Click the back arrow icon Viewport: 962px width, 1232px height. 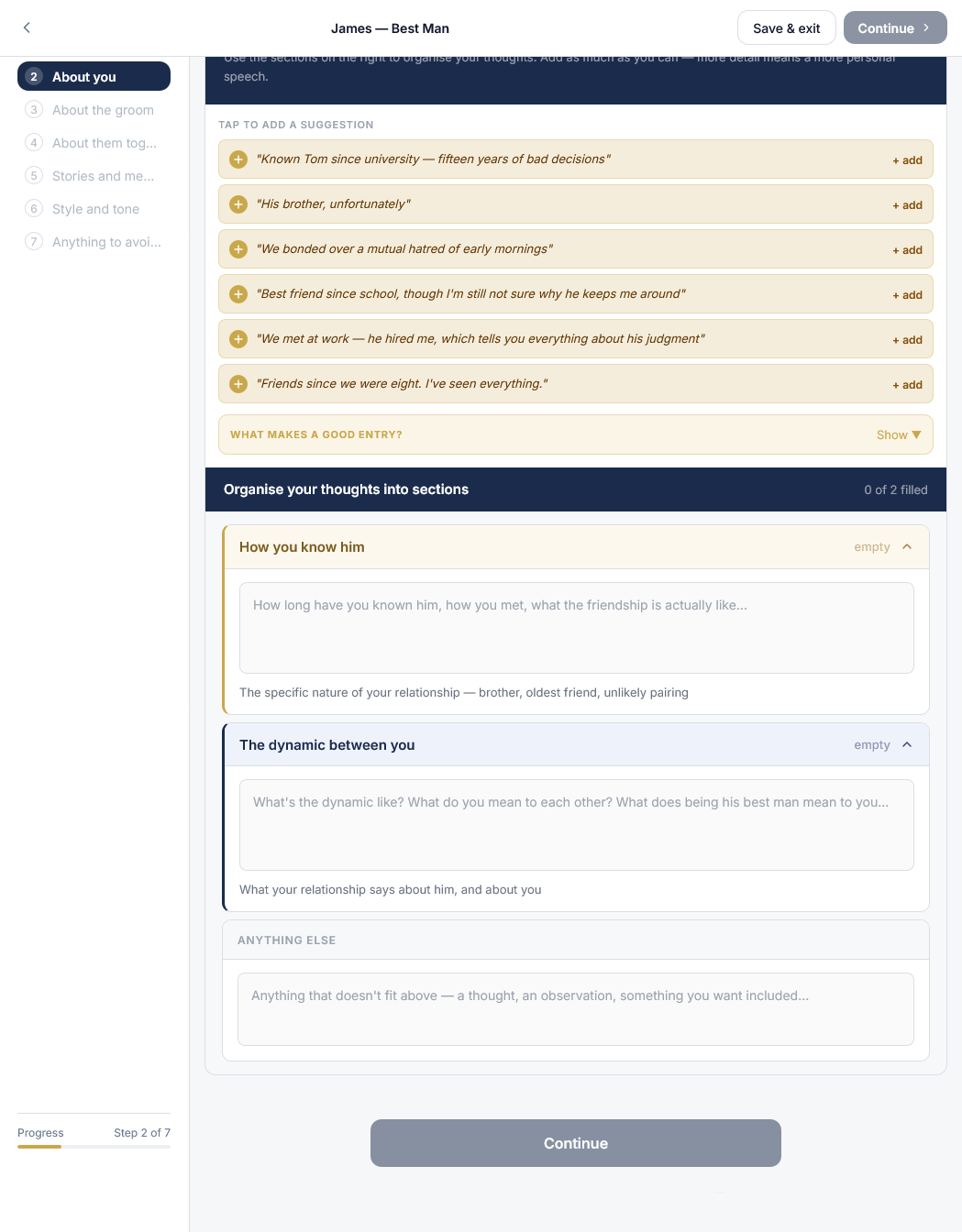point(27,27)
